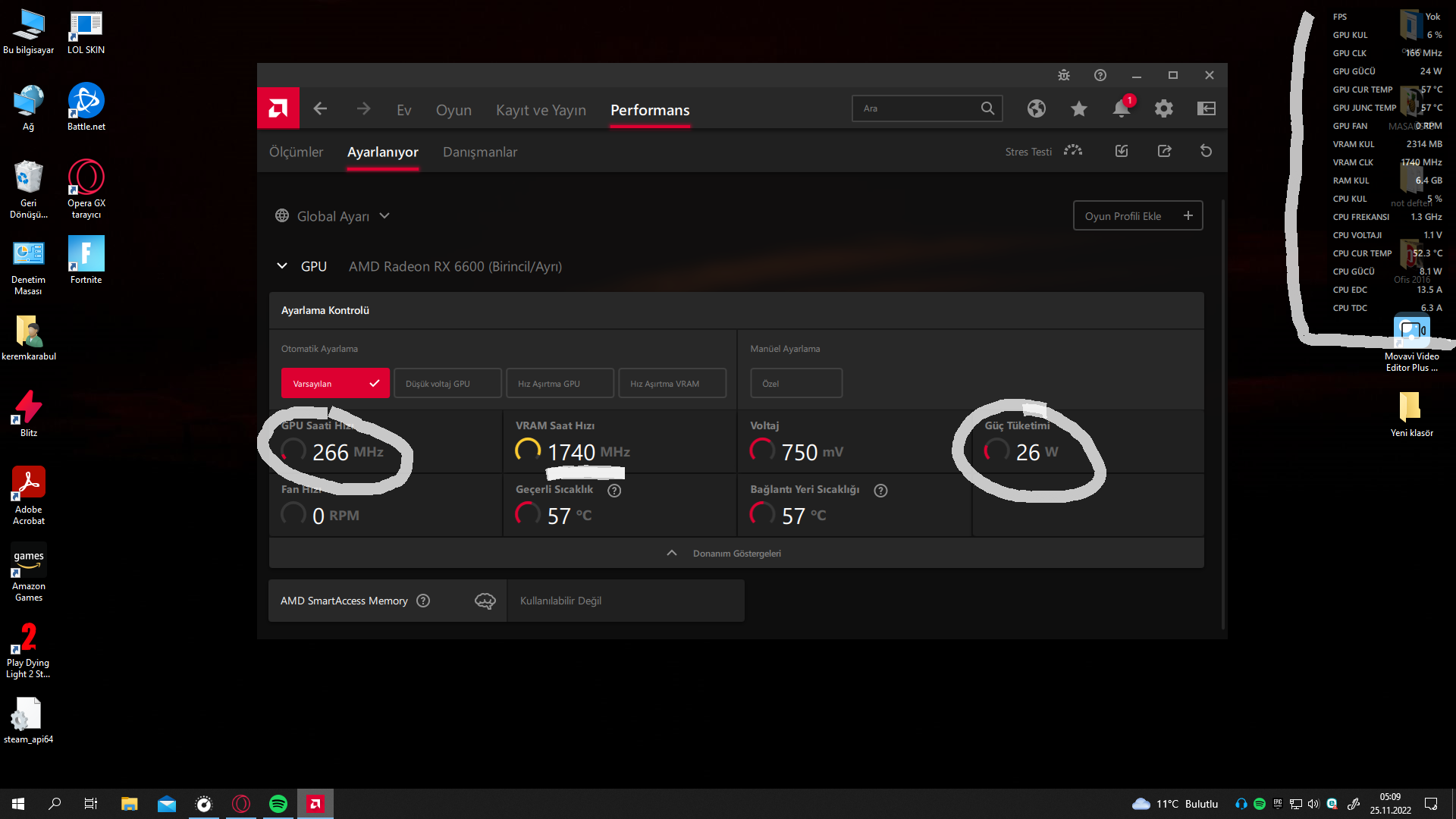This screenshot has width=1456, height=819.
Task: Click the bug report icon
Action: click(1064, 75)
